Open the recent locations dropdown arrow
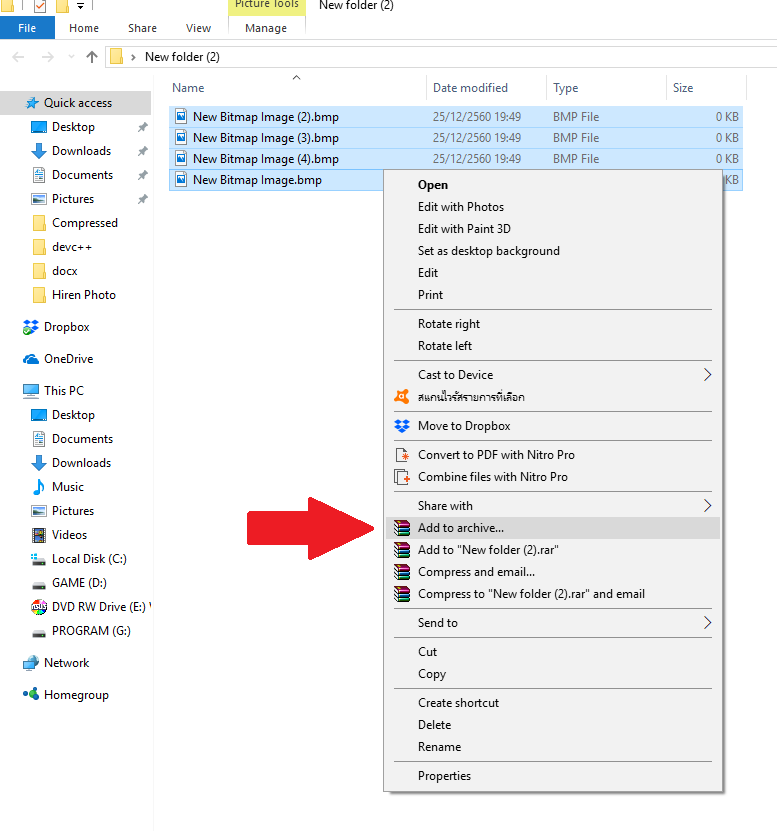 click(x=71, y=57)
